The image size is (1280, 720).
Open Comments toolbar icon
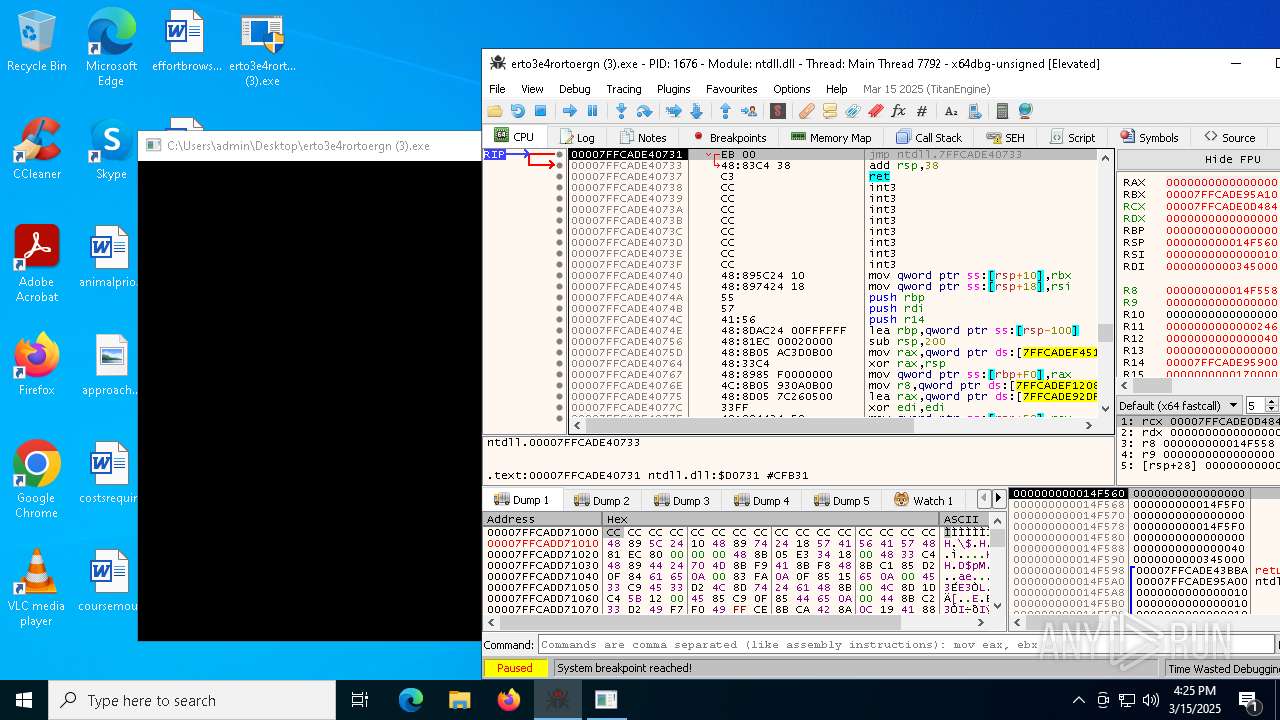point(829,111)
